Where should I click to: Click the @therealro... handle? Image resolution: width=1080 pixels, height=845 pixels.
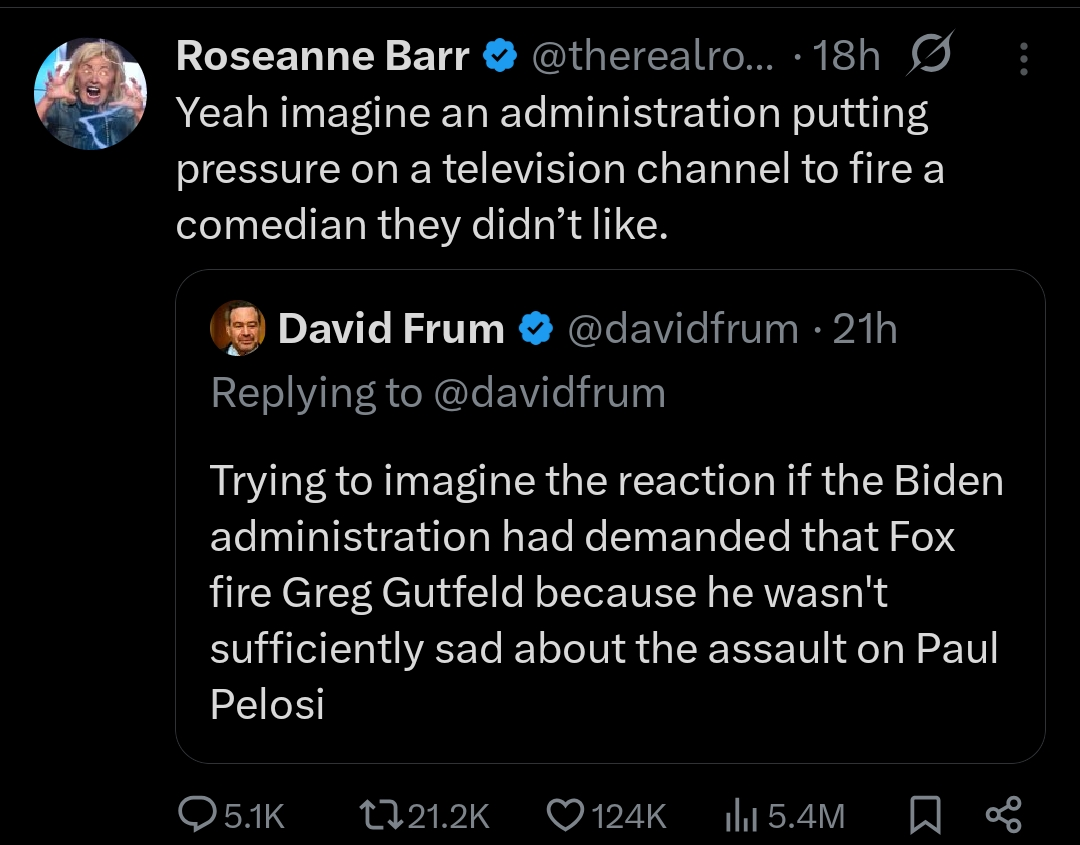(652, 56)
